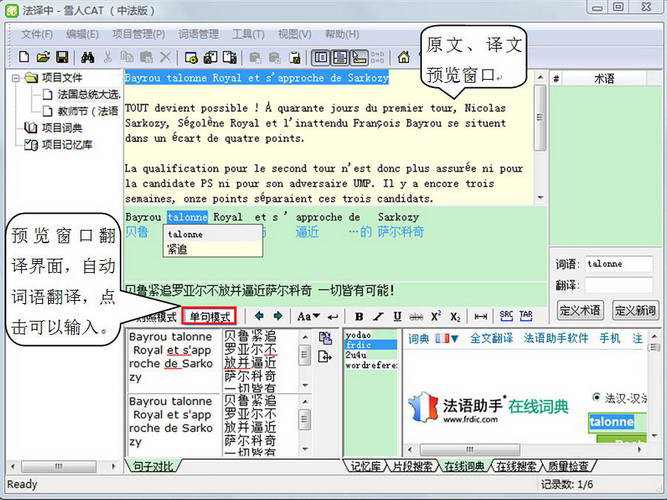Collapse the 项目文件 tree node
The image size is (667, 500).
16,78
